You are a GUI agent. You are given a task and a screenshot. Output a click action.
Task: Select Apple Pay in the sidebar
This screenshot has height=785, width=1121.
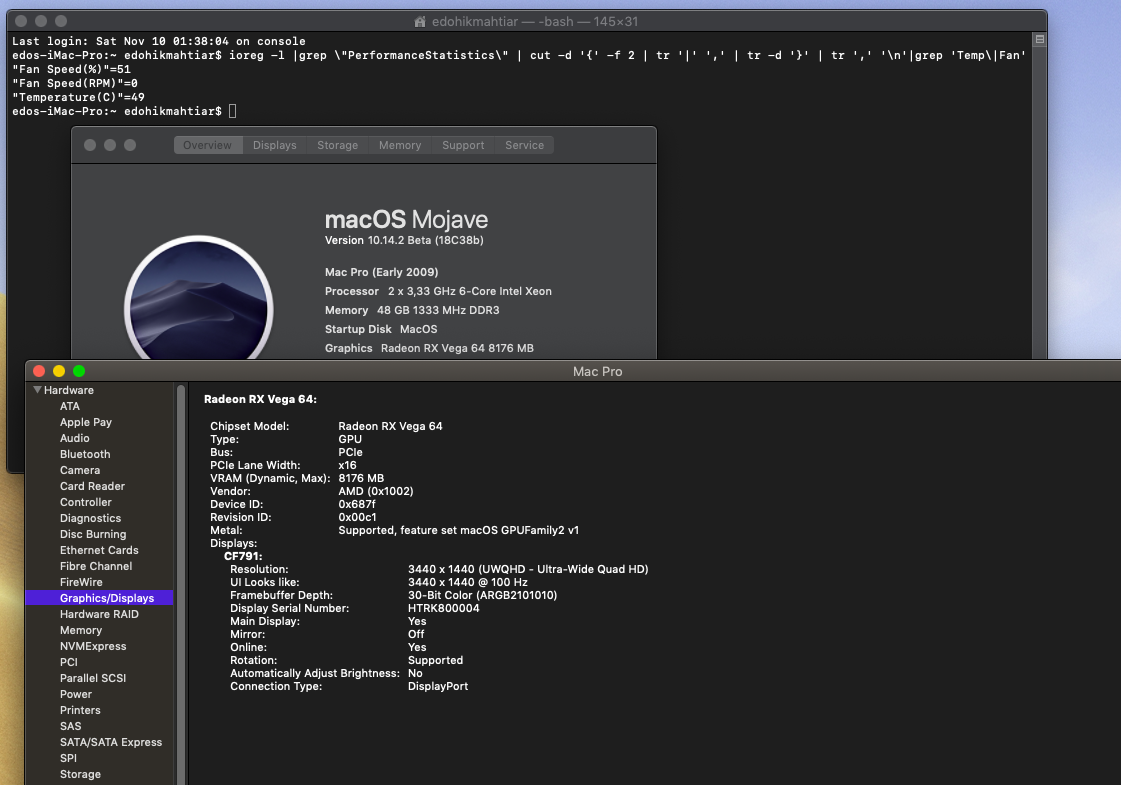coord(86,422)
